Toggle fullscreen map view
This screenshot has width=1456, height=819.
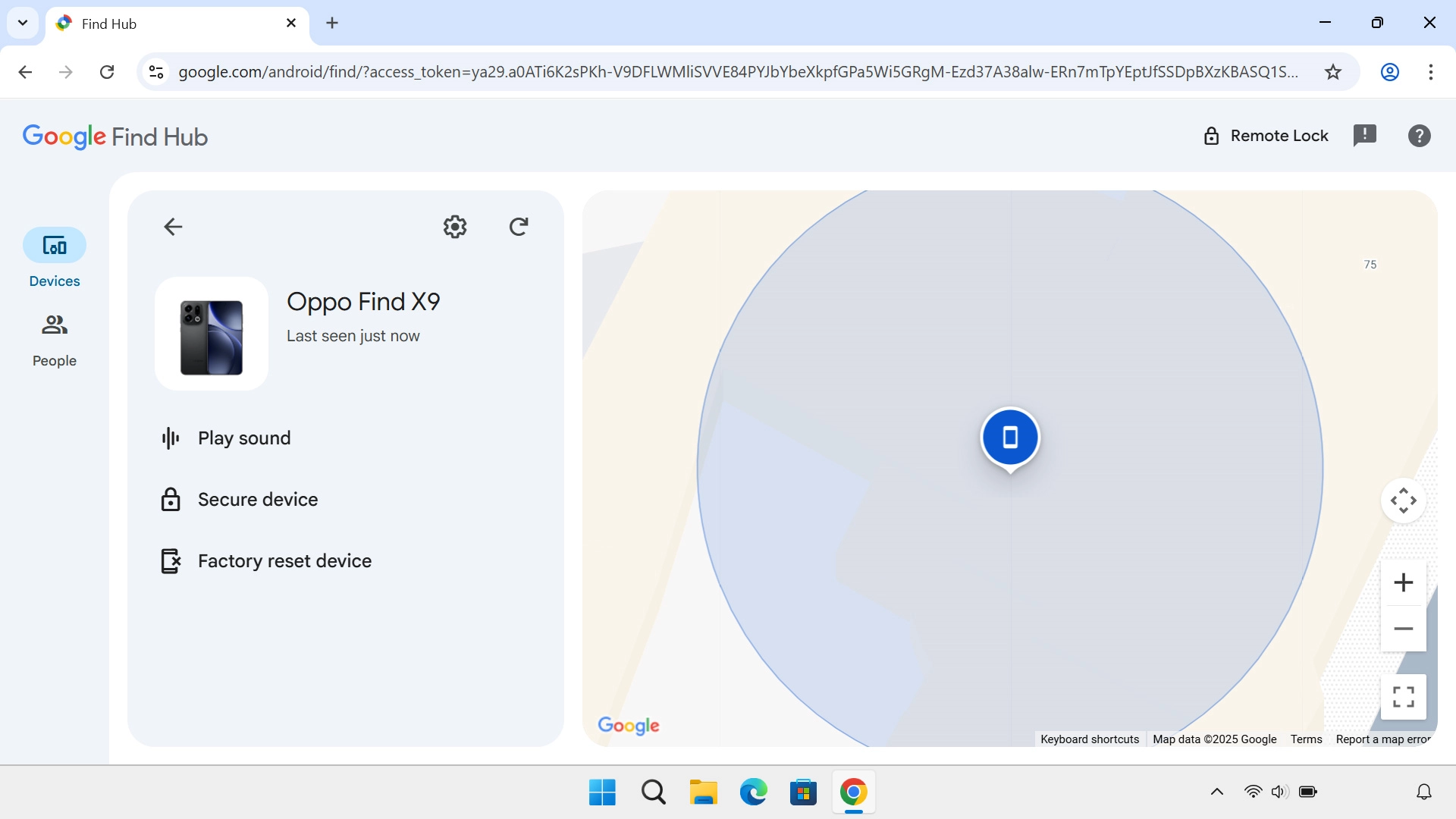pos(1403,696)
